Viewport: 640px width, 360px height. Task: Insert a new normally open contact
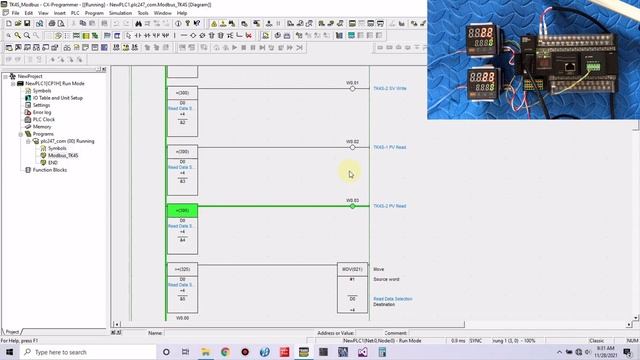click(138, 36)
